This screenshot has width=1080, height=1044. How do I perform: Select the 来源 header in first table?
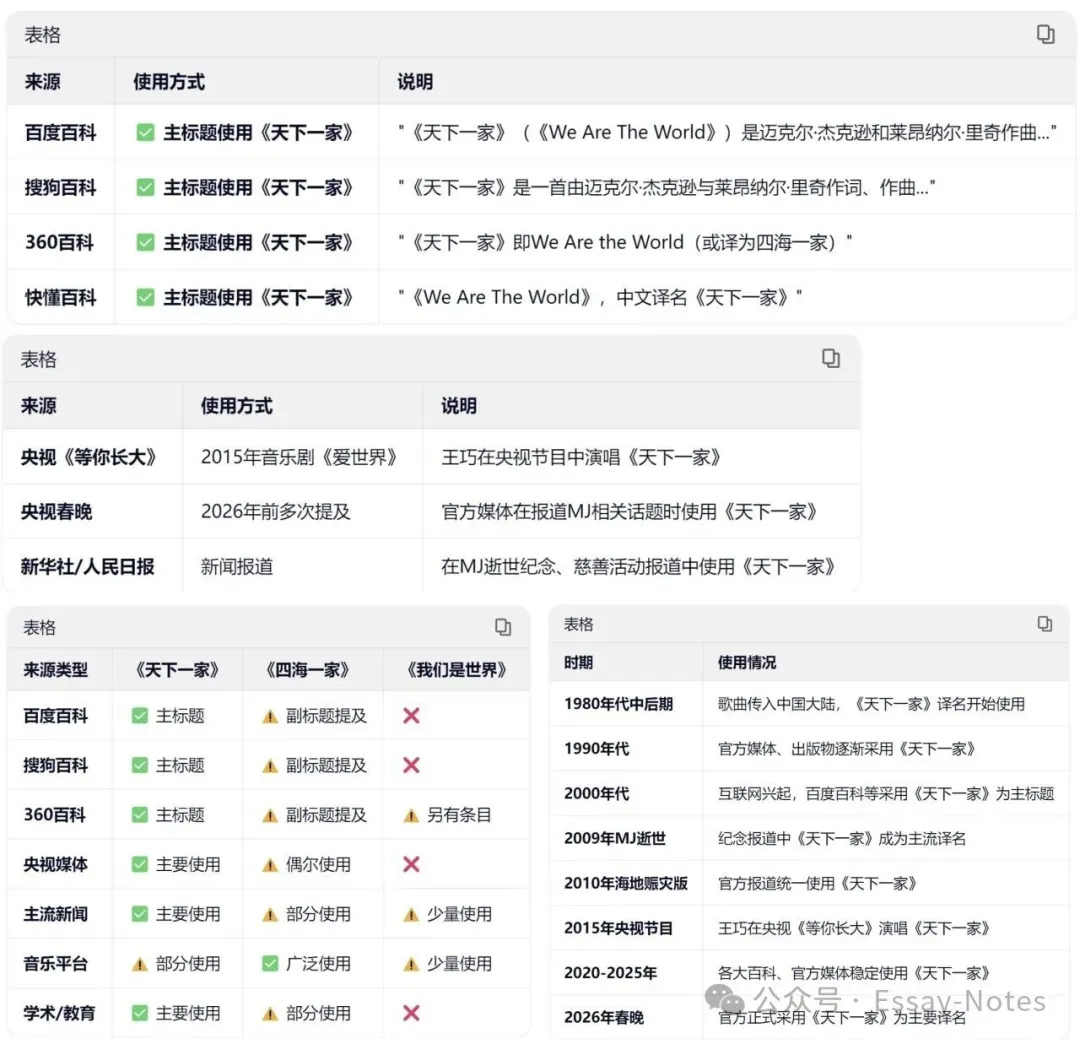(43, 82)
